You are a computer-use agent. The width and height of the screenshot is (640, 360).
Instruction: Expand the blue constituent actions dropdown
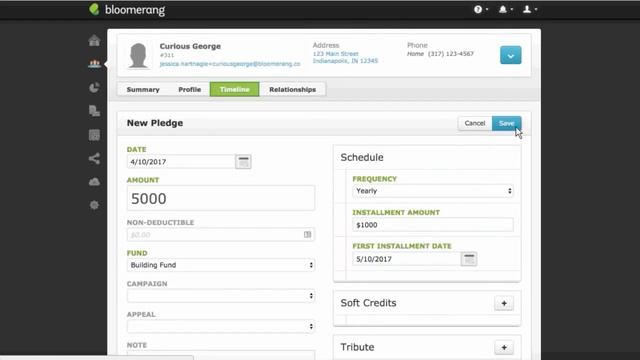(x=511, y=55)
